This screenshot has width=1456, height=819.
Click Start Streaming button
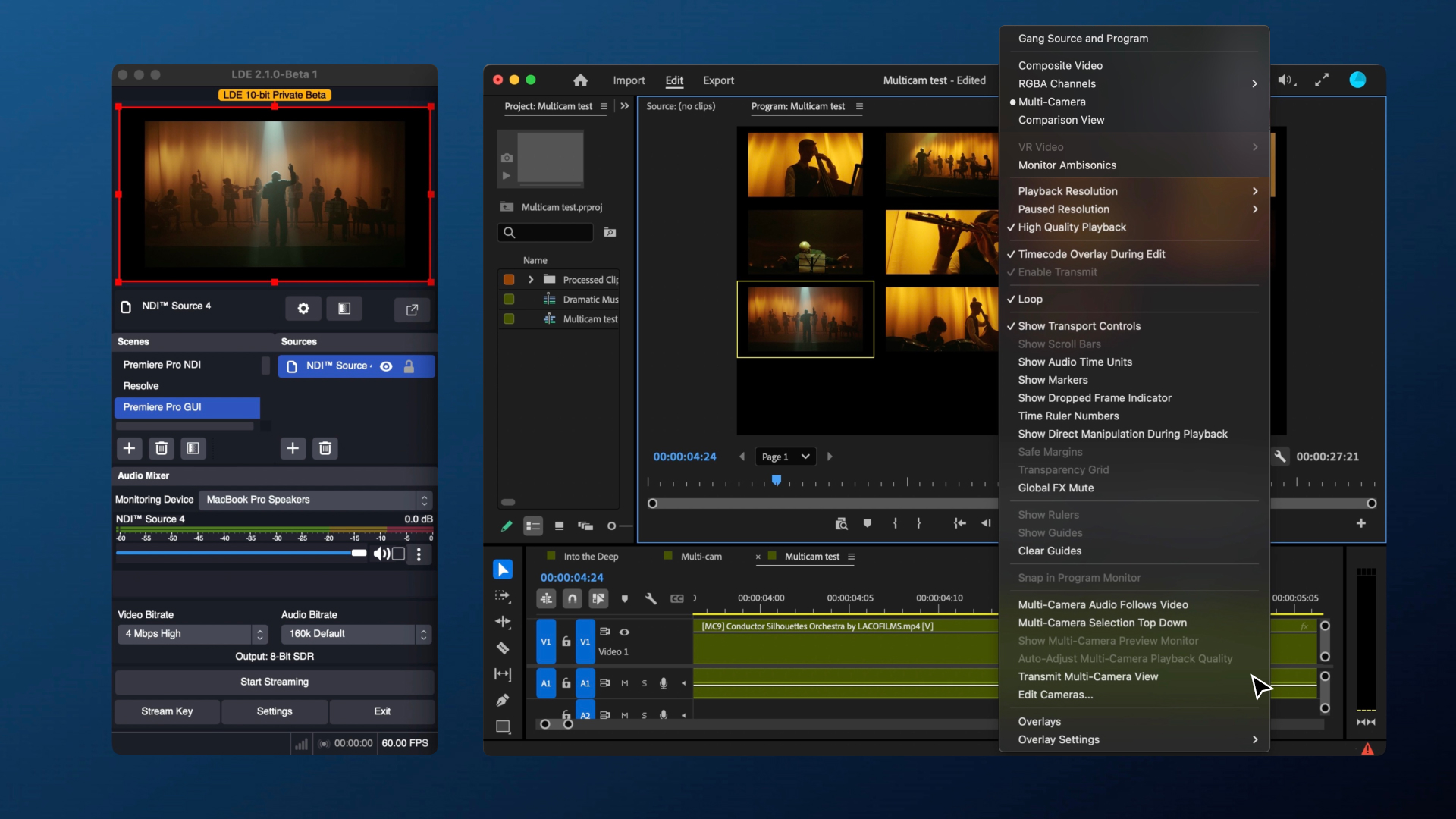275,682
